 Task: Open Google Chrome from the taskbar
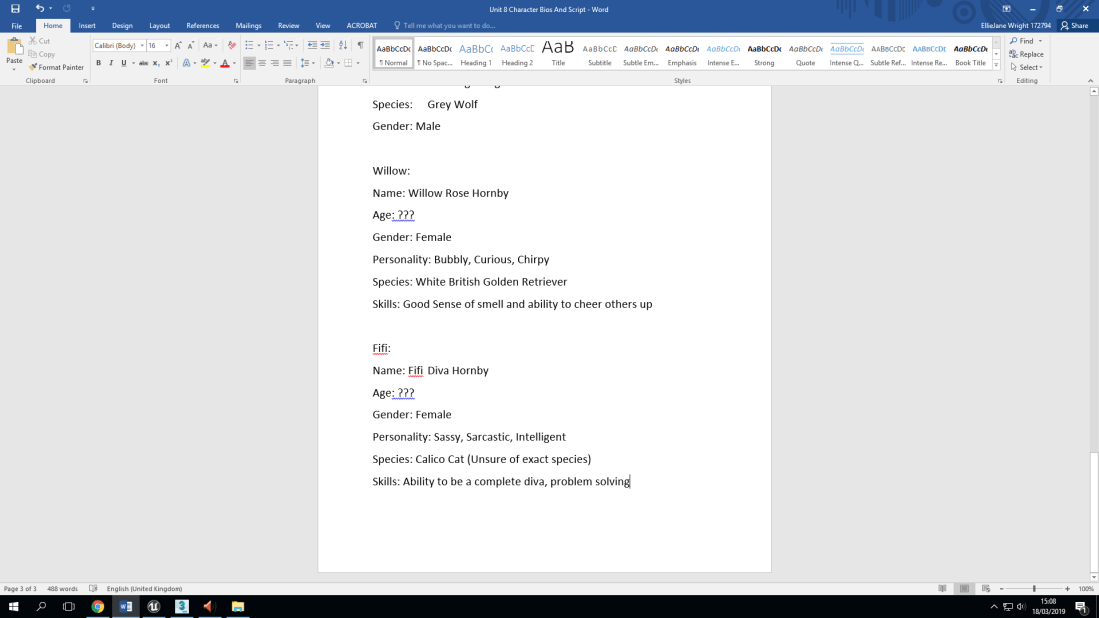98,606
